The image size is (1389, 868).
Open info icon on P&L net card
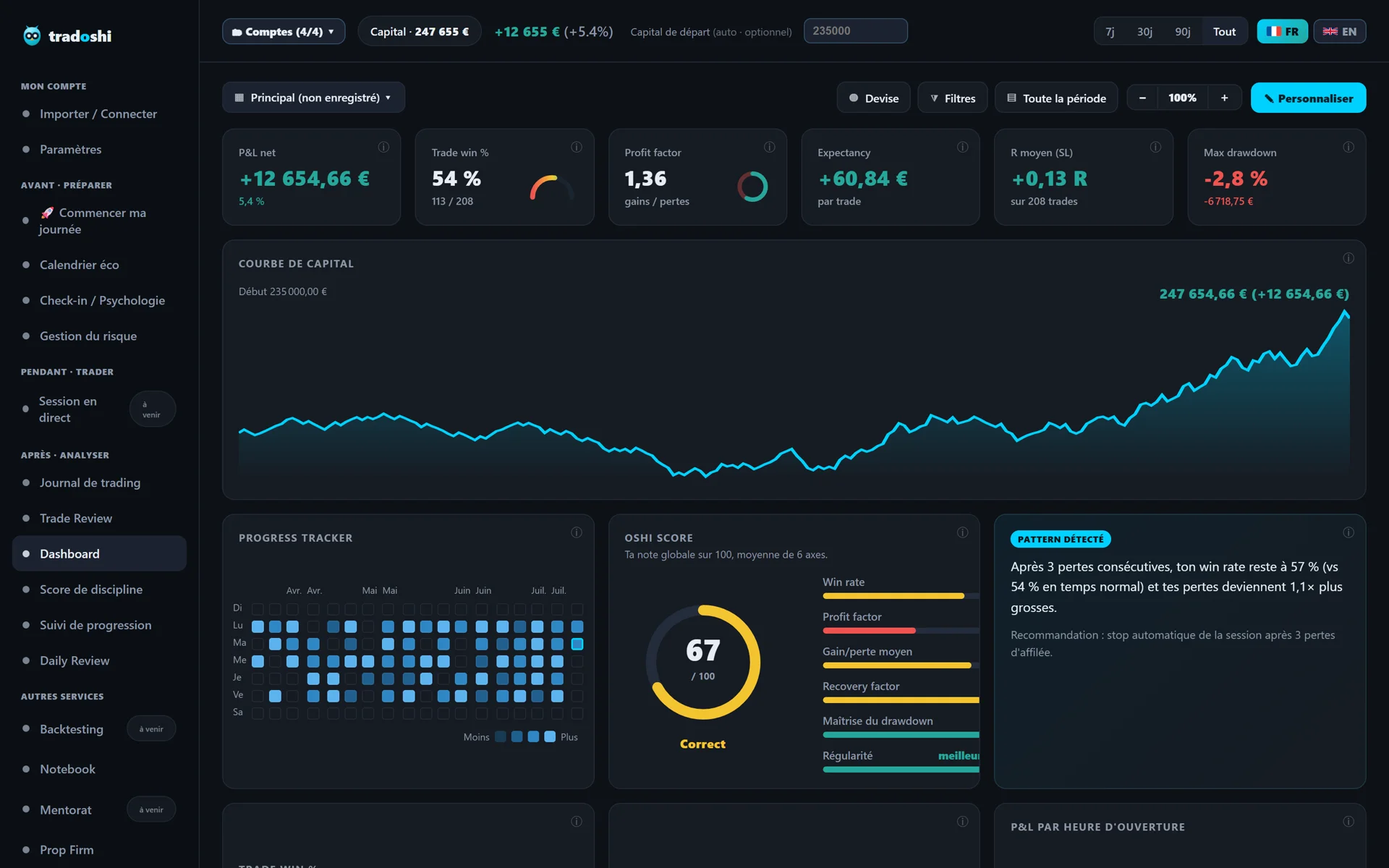383,147
